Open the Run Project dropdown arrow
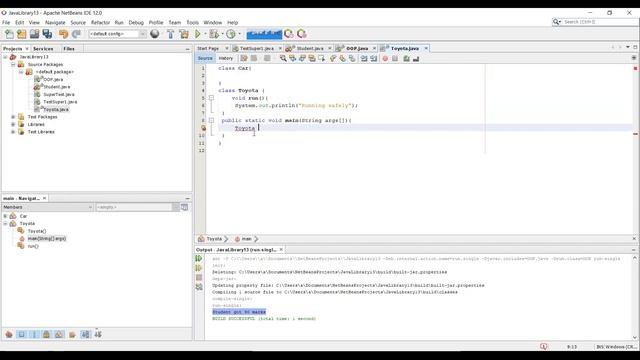This screenshot has height=360, width=640. point(205,34)
